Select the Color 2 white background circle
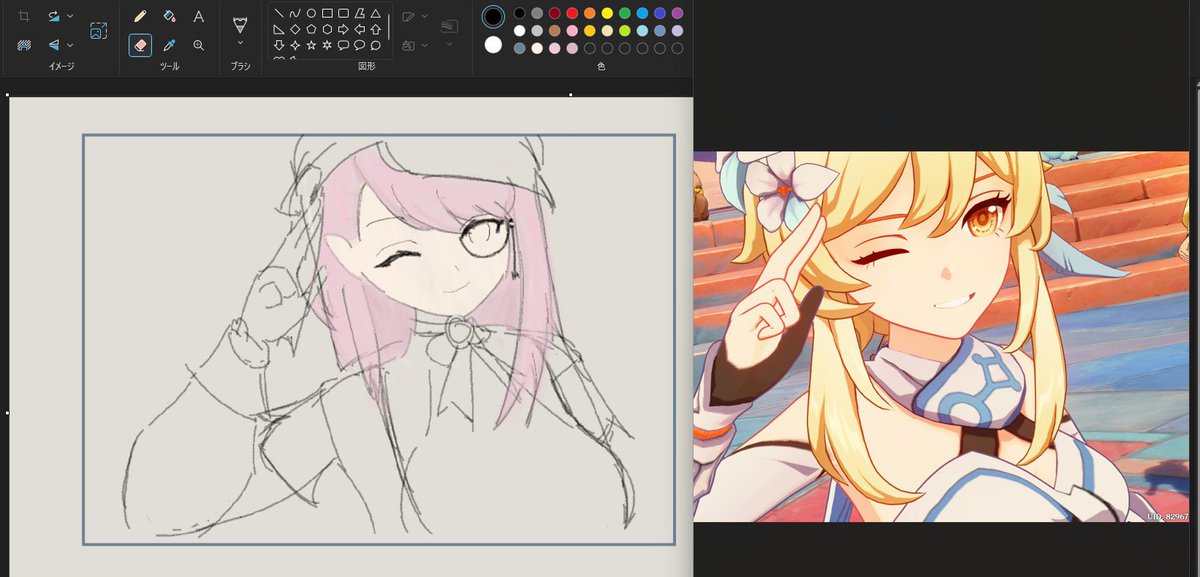Image resolution: width=1200 pixels, height=577 pixels. click(493, 45)
